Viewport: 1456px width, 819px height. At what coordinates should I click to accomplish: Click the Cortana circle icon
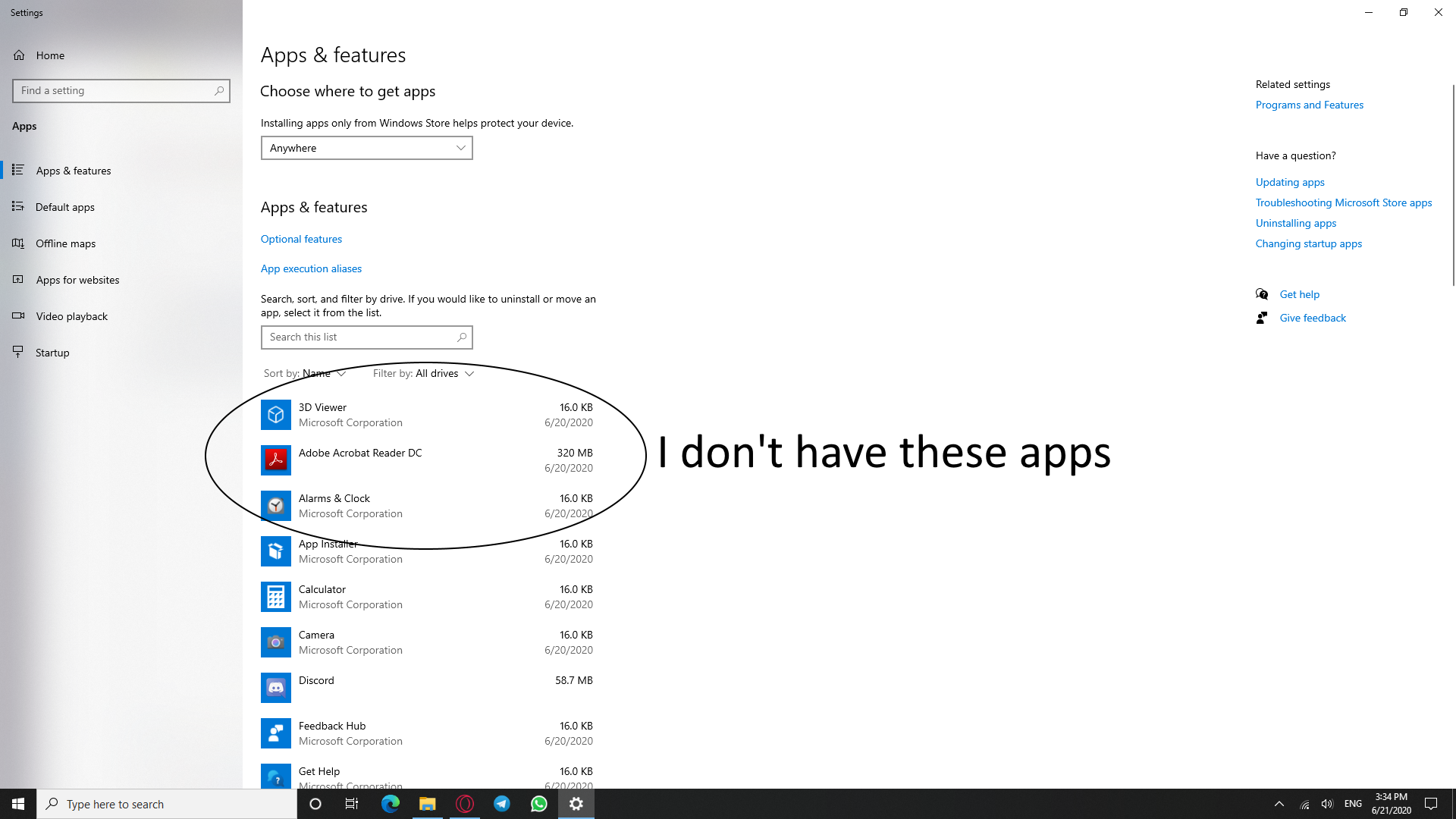click(315, 804)
